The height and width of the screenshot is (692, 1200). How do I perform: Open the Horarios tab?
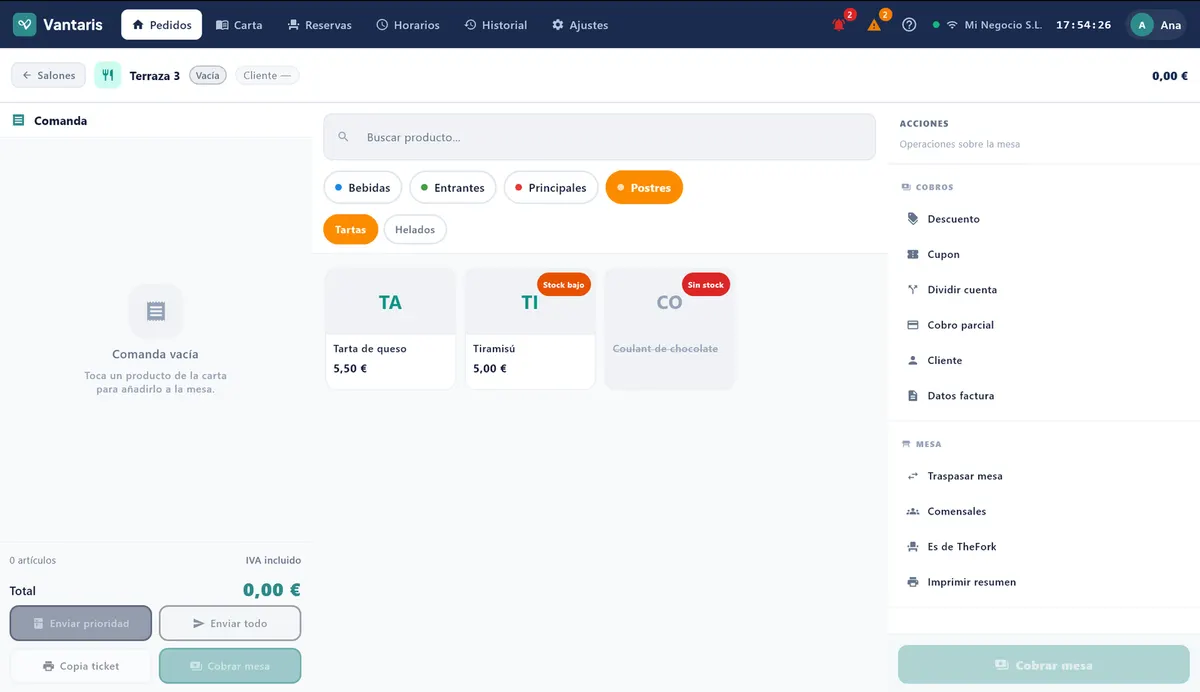point(408,25)
